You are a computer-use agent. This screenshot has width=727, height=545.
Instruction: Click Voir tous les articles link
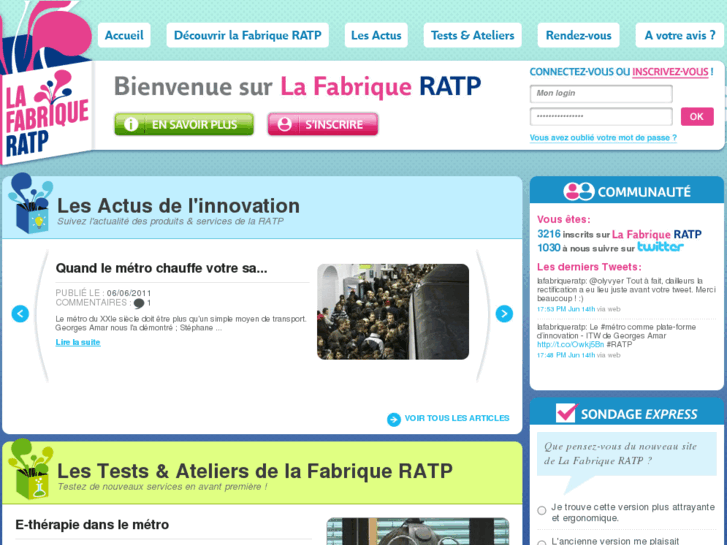click(457, 418)
